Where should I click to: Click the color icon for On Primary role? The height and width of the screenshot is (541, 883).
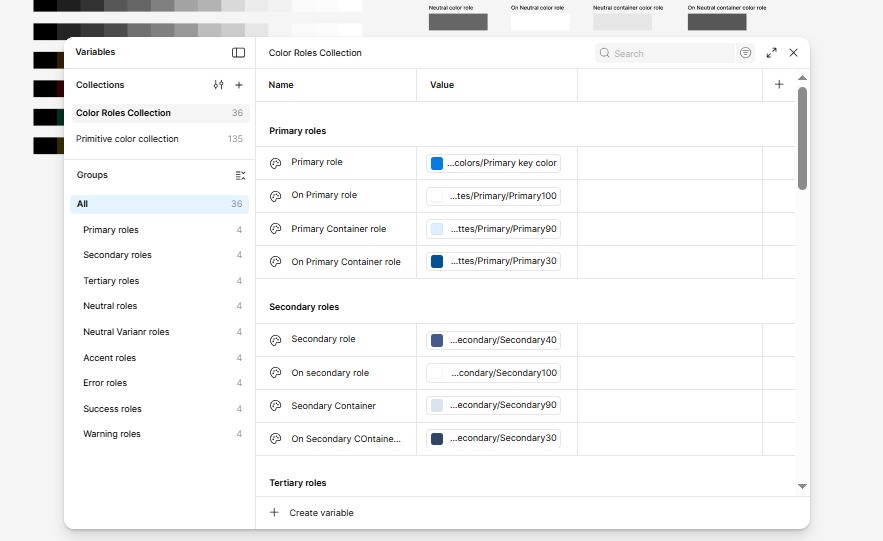click(x=275, y=196)
